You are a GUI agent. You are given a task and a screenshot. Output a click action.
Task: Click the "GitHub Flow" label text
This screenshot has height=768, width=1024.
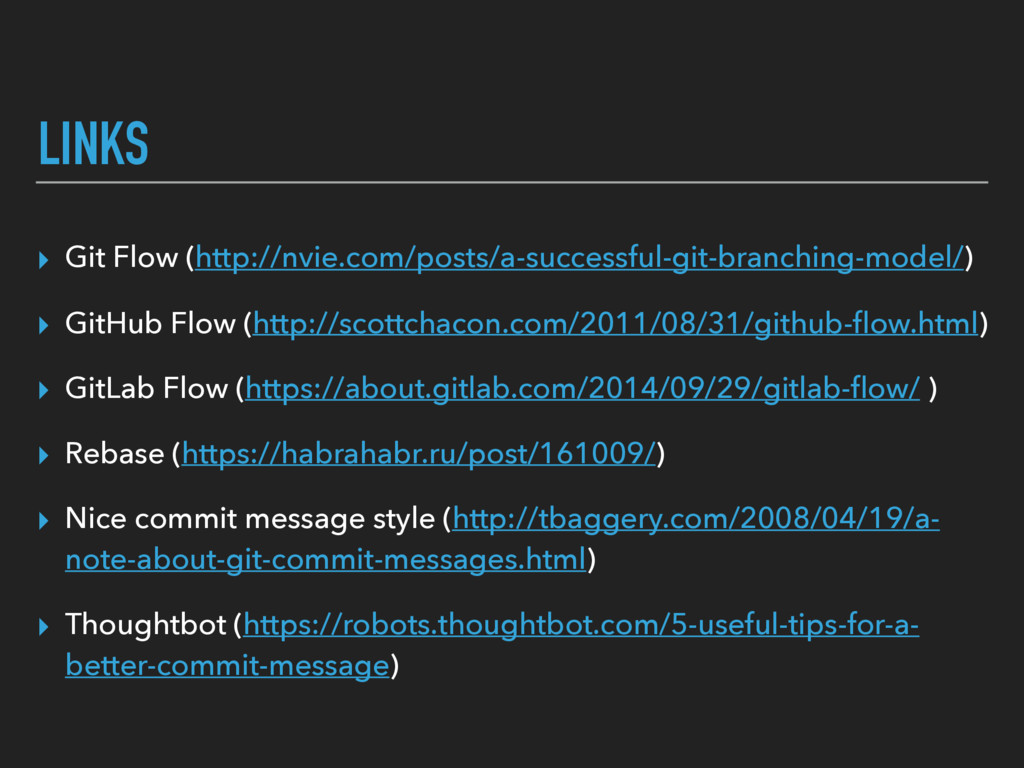coord(150,323)
